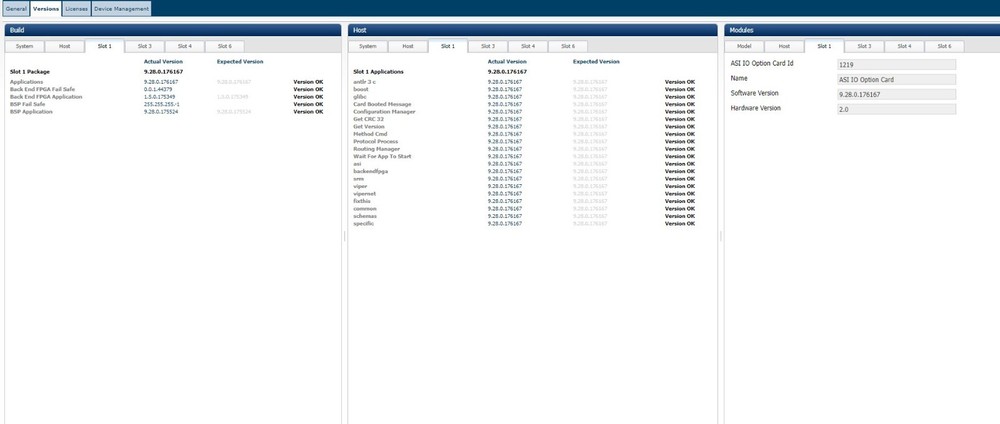This screenshot has width=1000, height=424.
Task: Click the Hardware Version field
Action: 897,109
